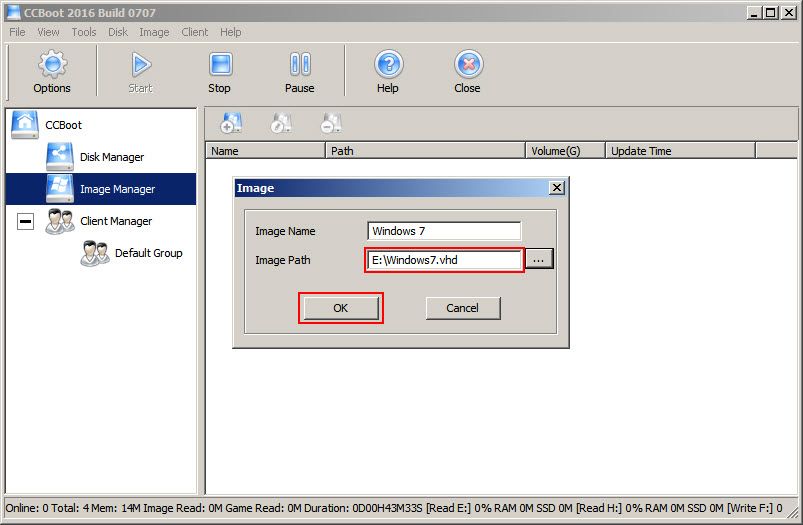Click the 'Image Name' label
This screenshot has height=525, width=803.
click(x=285, y=231)
